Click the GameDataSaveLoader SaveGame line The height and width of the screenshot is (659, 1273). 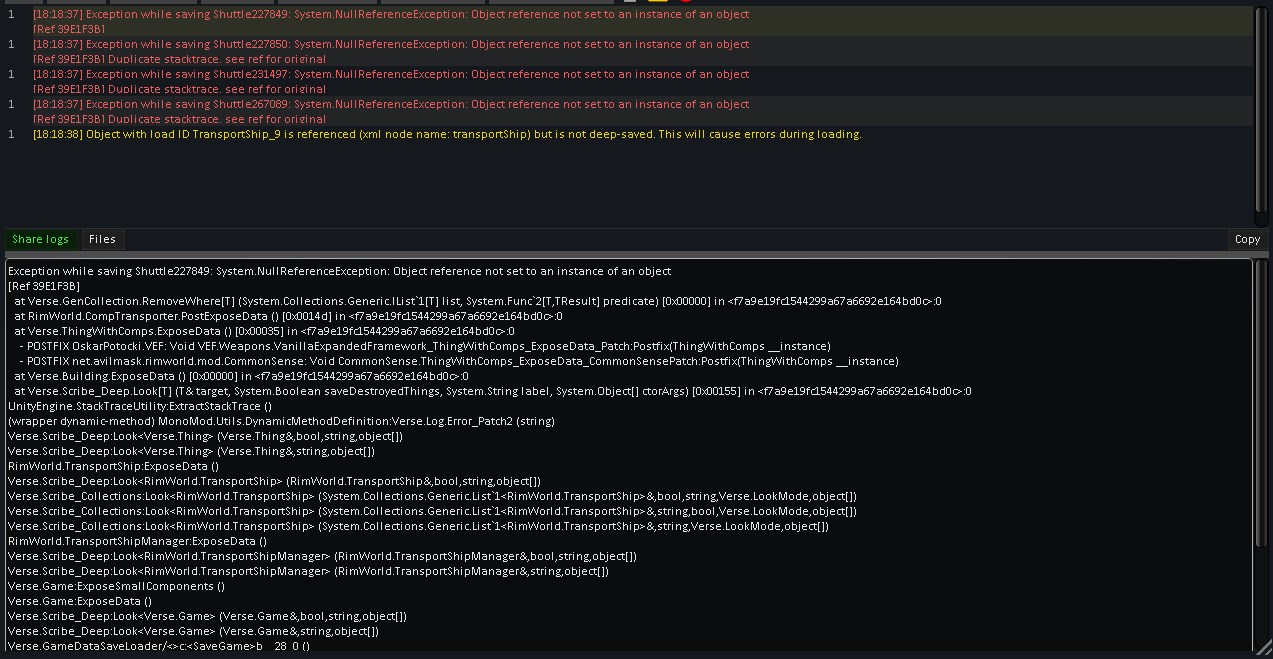[x=159, y=646]
